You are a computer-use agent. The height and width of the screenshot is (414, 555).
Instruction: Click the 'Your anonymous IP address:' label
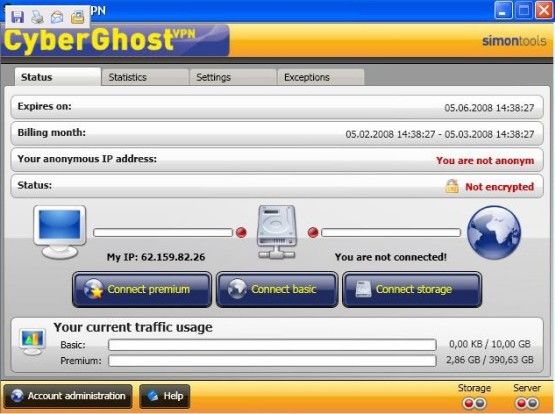point(87,159)
